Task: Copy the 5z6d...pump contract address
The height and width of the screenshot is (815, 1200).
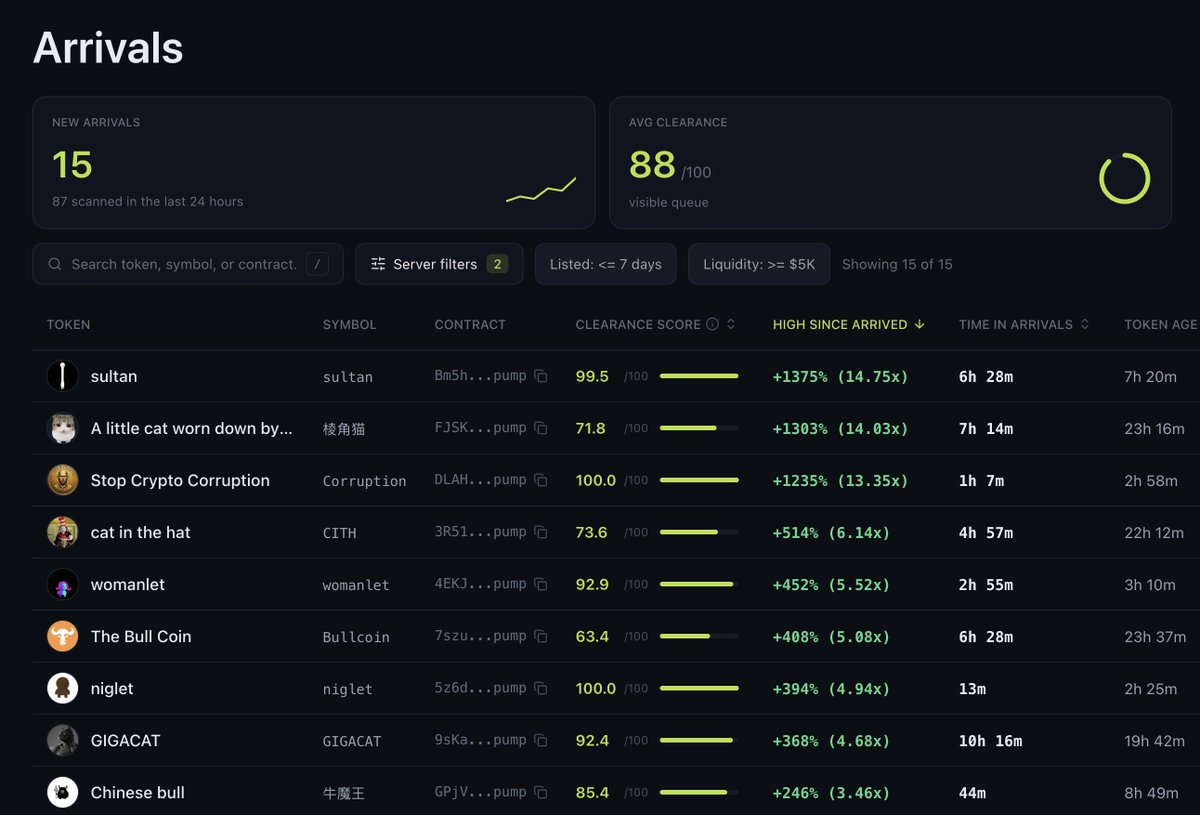Action: coord(541,688)
